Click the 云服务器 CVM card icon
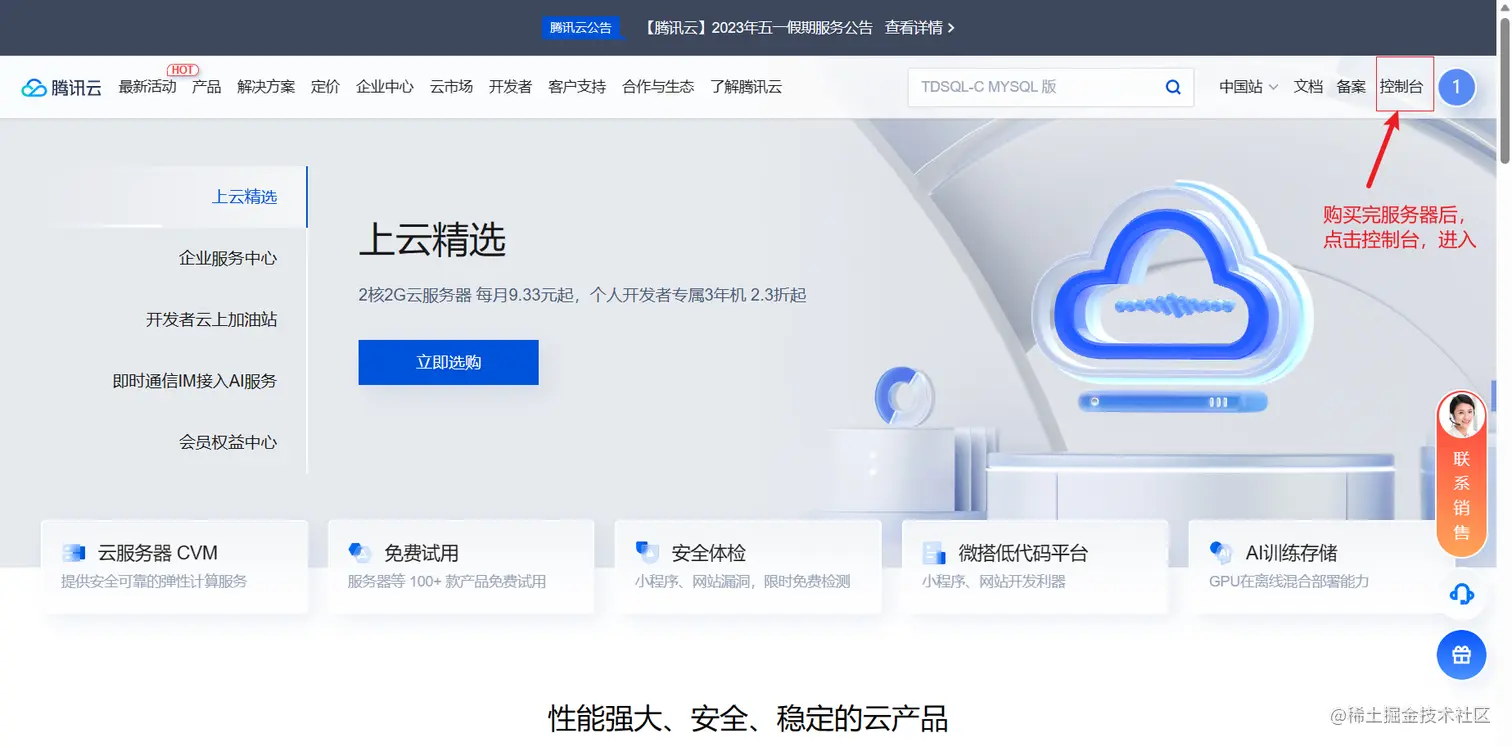 [73, 553]
